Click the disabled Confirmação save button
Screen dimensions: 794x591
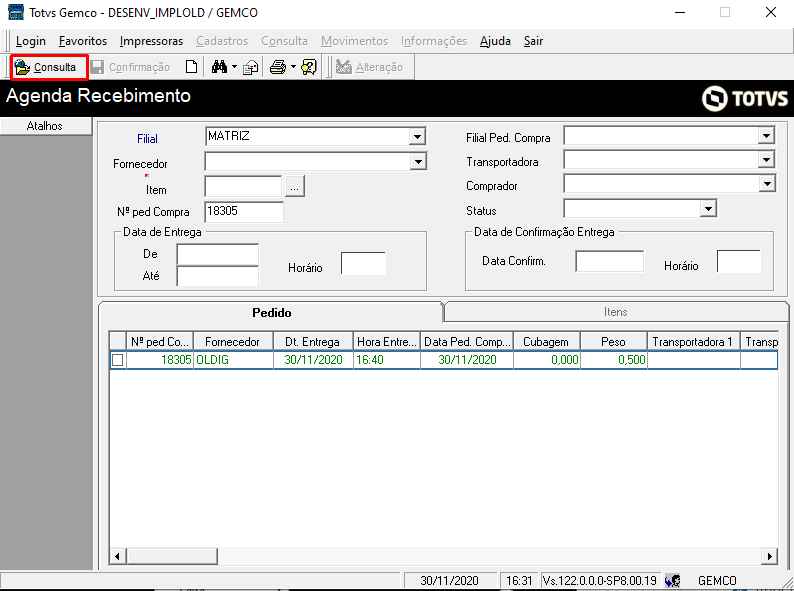[131, 67]
